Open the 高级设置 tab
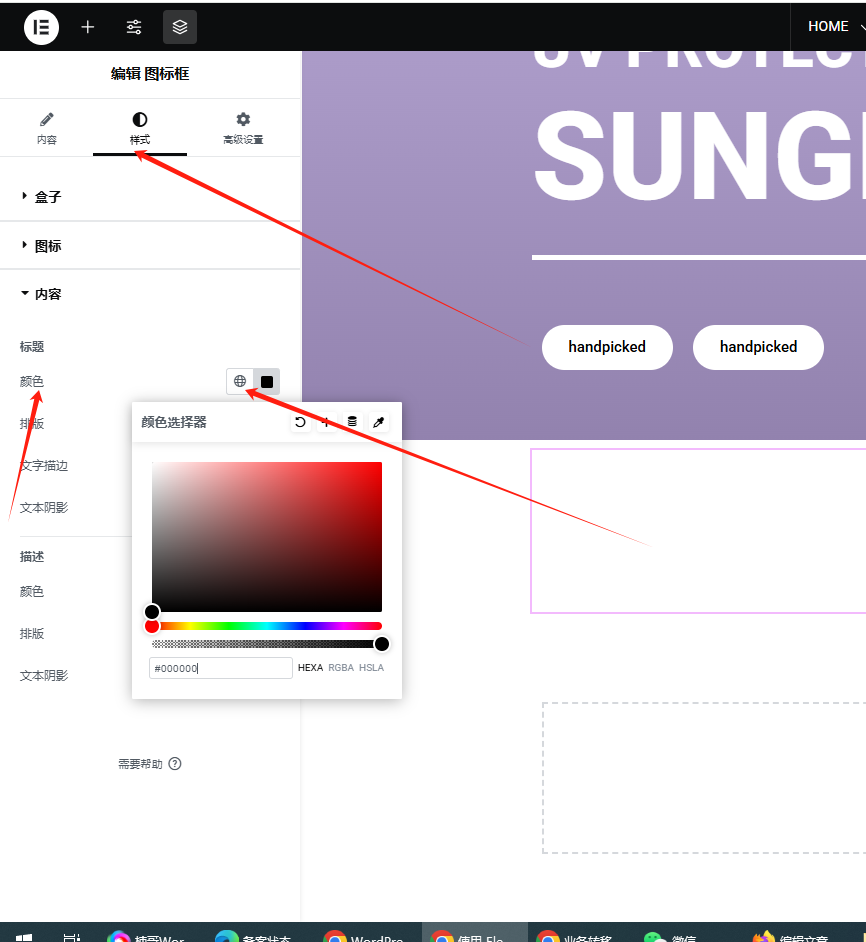866x942 pixels. [243, 128]
